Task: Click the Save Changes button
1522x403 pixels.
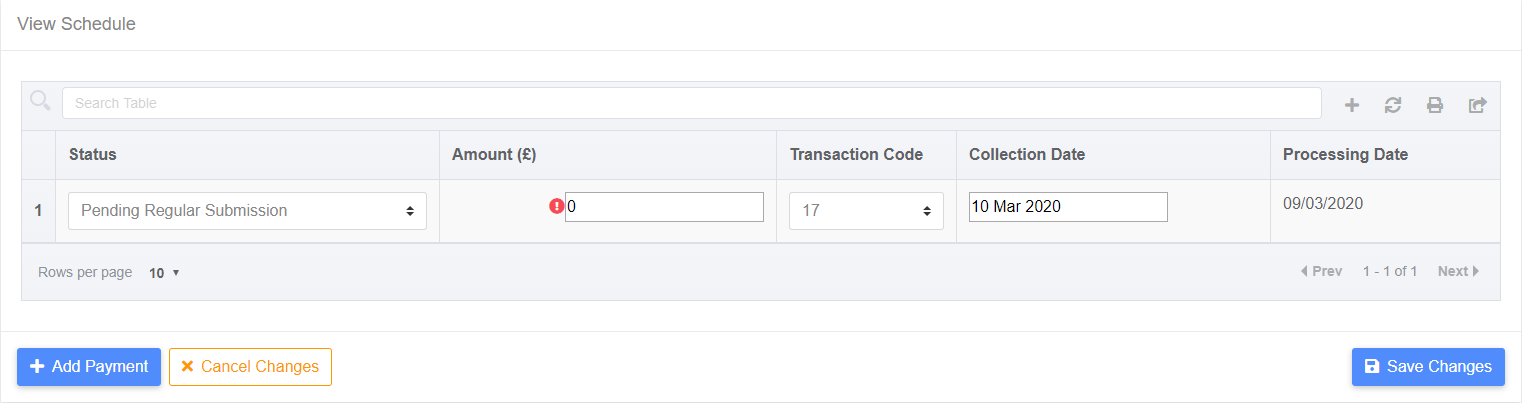Action: 1428,367
